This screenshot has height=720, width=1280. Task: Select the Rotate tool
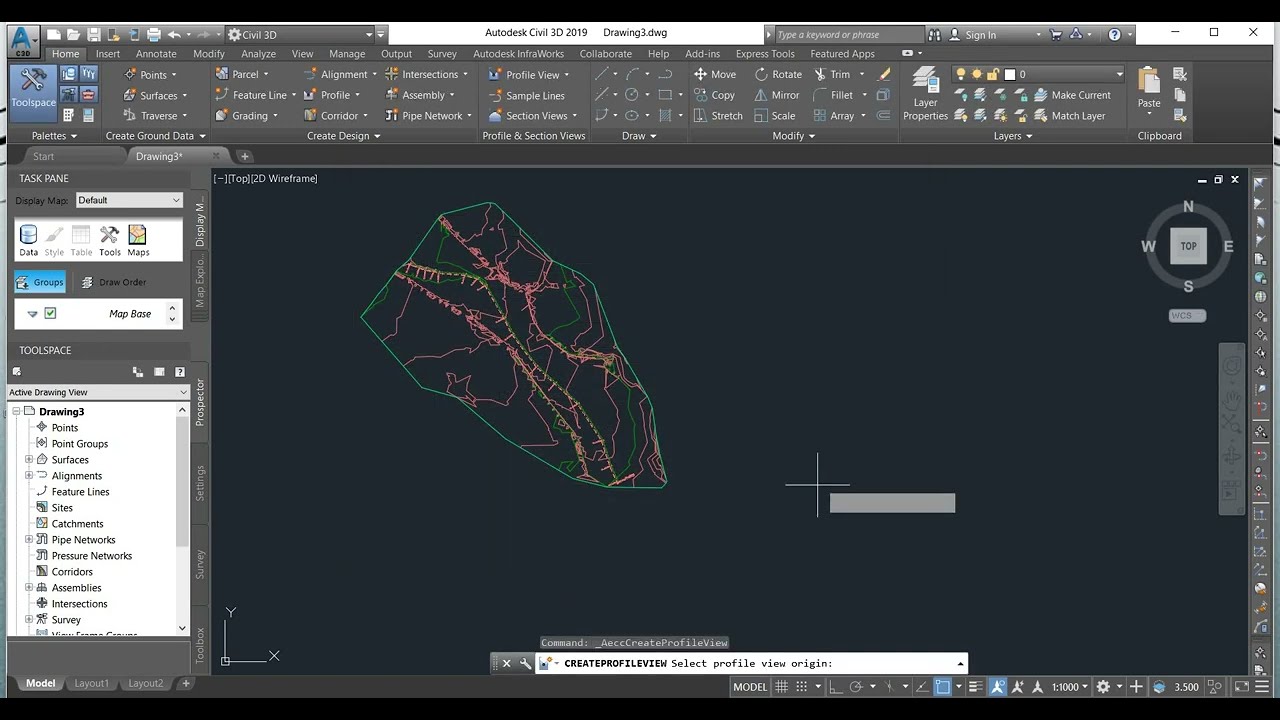pos(777,74)
